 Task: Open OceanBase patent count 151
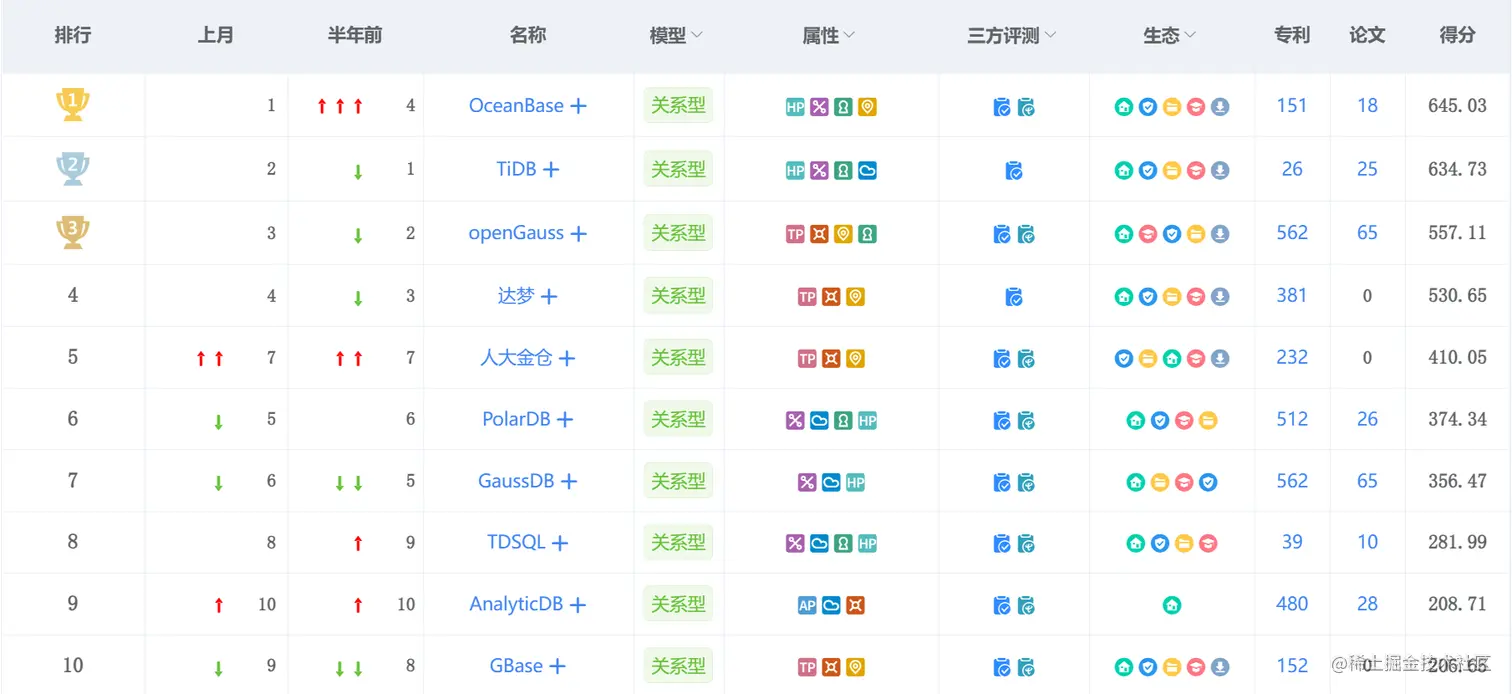(x=1292, y=106)
